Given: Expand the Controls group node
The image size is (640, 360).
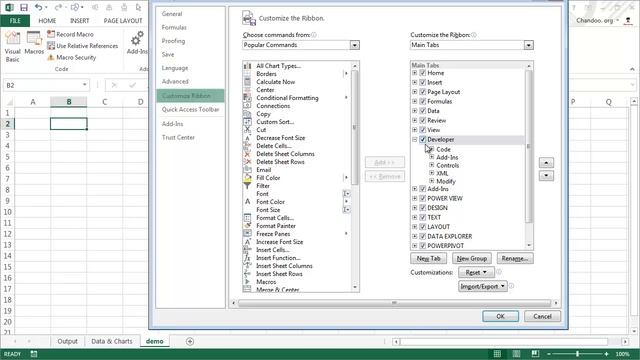Looking at the screenshot, I should (431, 165).
